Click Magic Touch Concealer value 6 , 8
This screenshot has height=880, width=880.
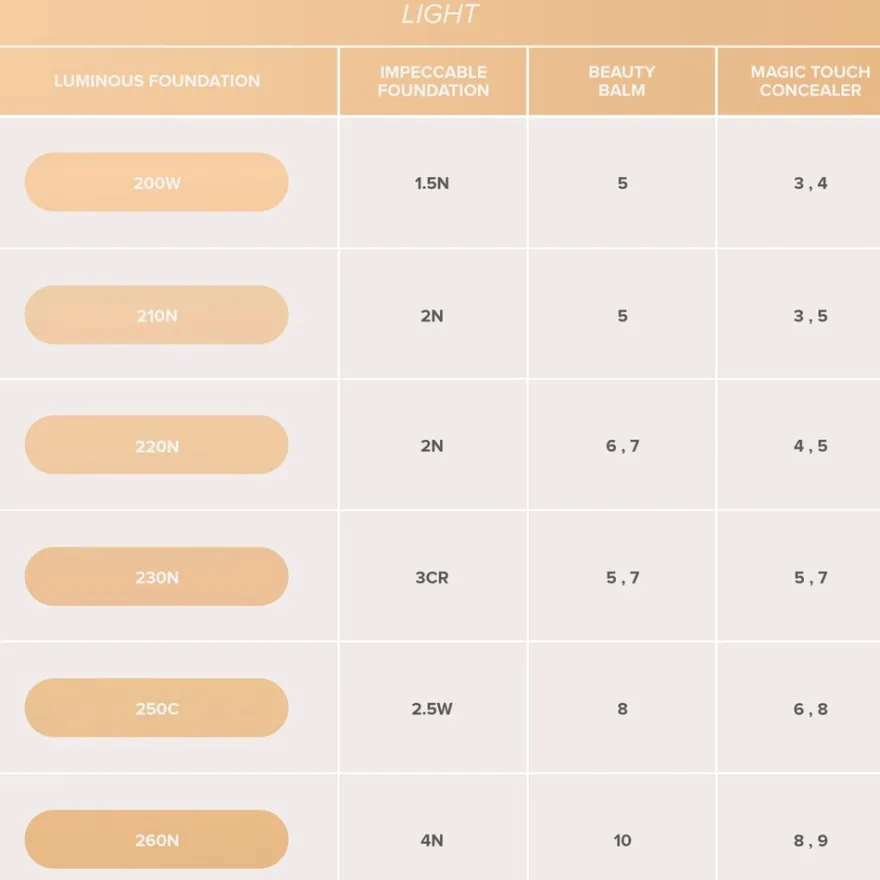click(810, 709)
